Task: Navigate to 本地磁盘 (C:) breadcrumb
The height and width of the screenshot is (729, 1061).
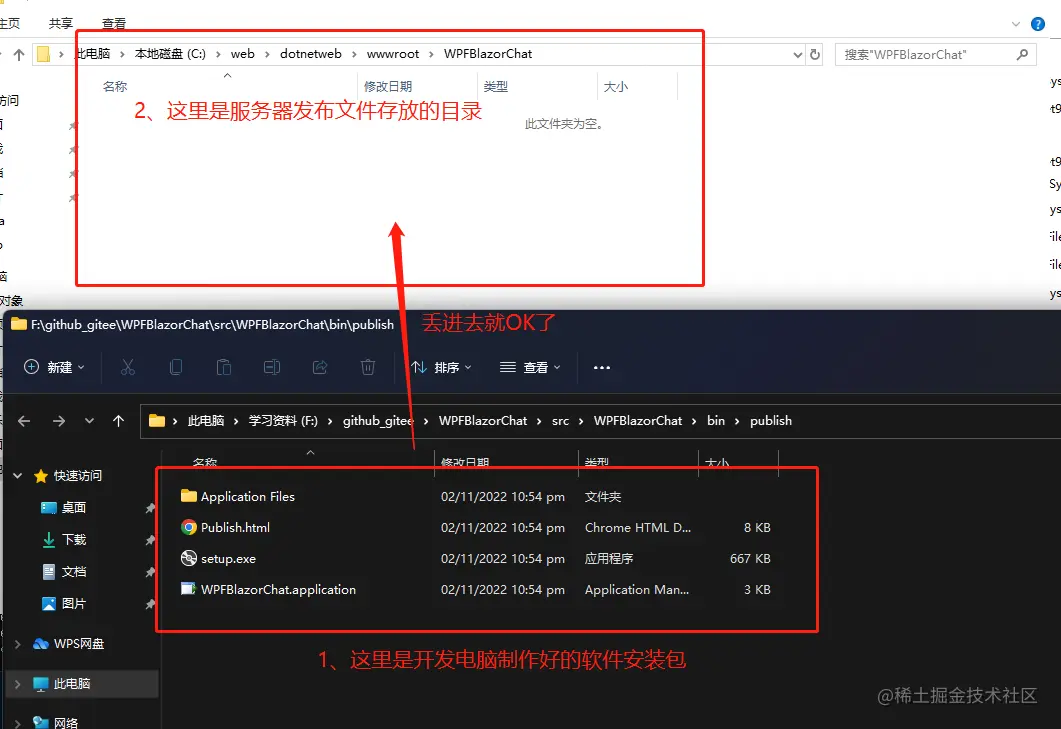Action: click(170, 53)
